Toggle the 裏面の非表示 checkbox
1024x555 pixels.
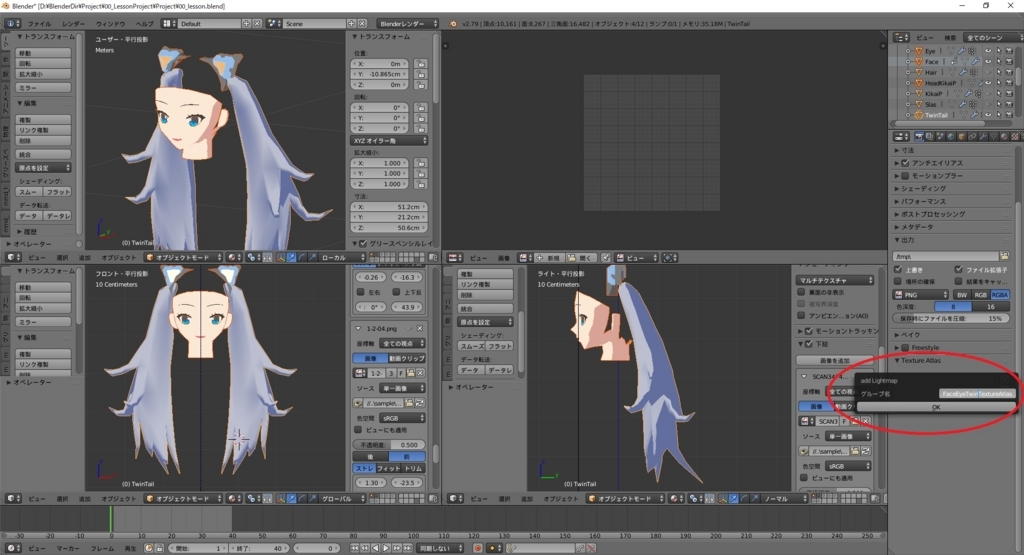(801, 293)
